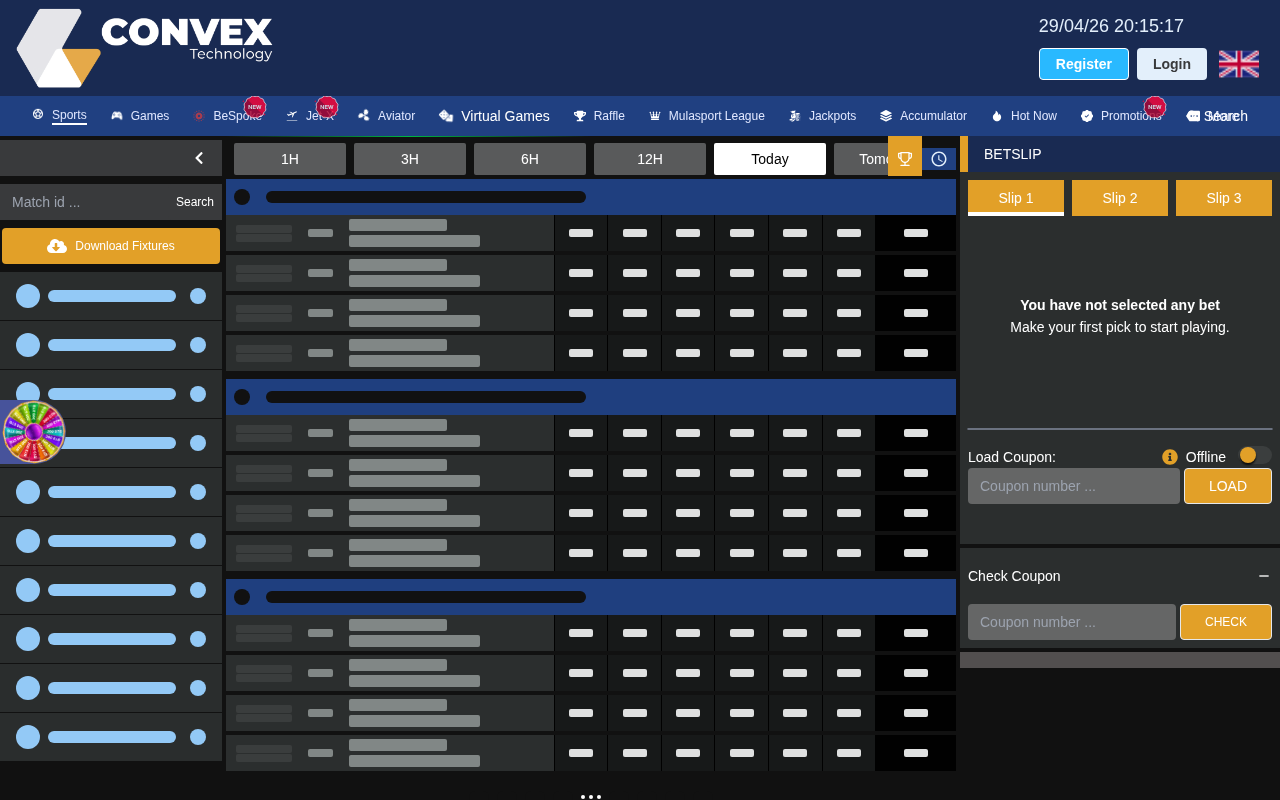Image resolution: width=1280 pixels, height=800 pixels.
Task: Go to Jackpots in the navigation bar
Action: point(822,116)
